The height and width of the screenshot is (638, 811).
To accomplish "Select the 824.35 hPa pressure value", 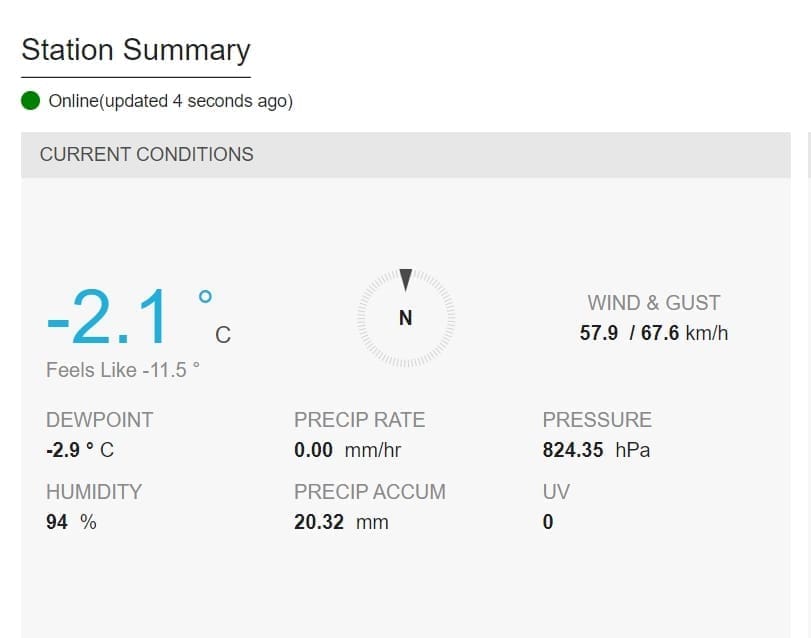I will click(596, 450).
